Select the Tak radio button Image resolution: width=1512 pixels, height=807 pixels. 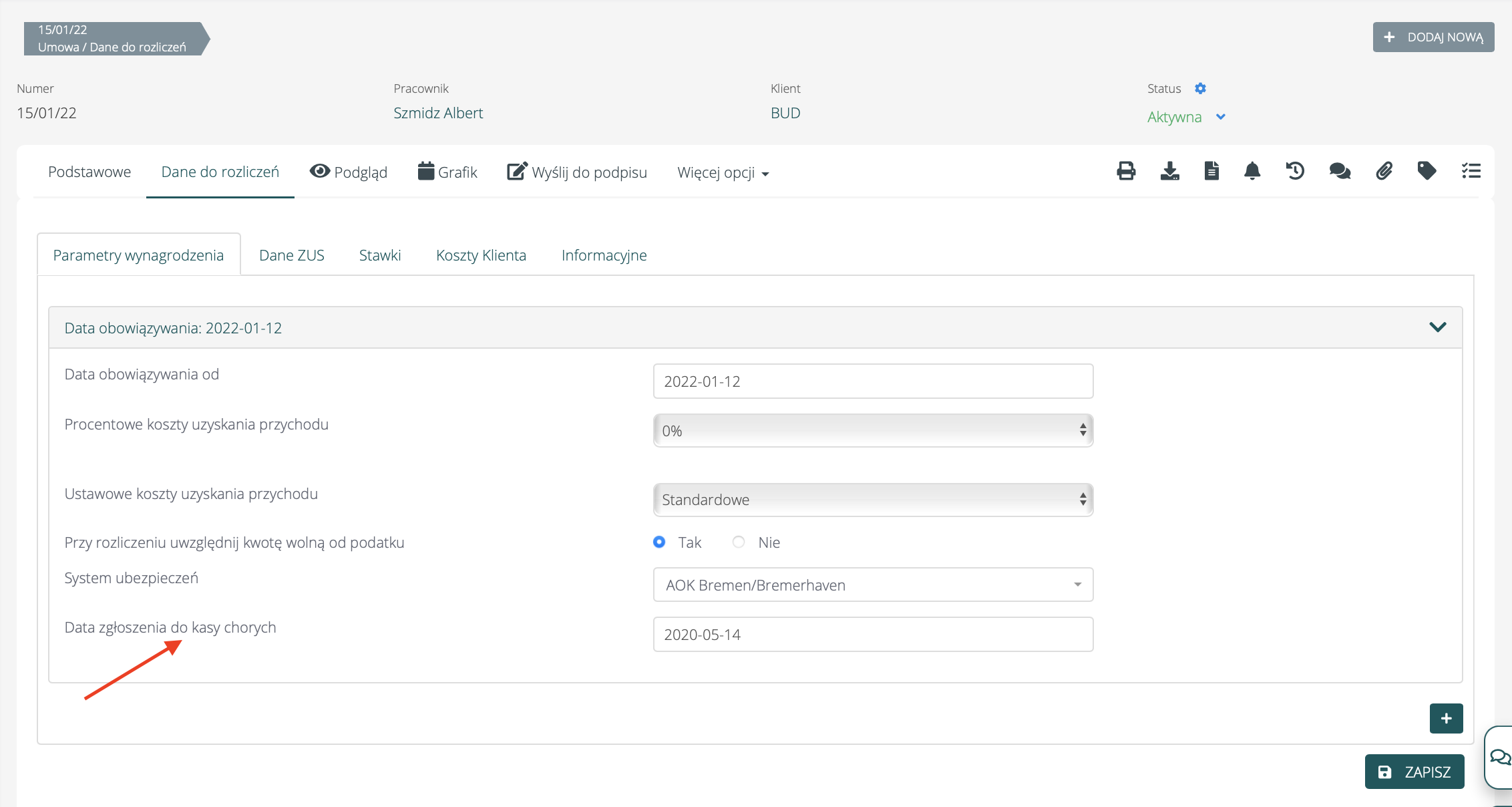pyautogui.click(x=659, y=542)
